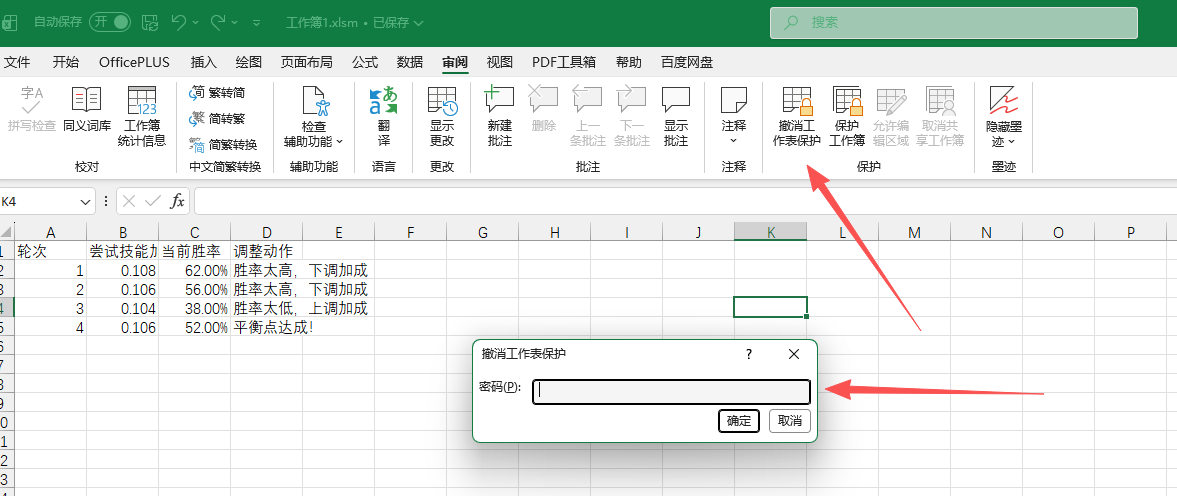This screenshot has width=1177, height=496.
Task: Click the 检查辅助功能 accessibility icon
Action: (x=315, y=101)
